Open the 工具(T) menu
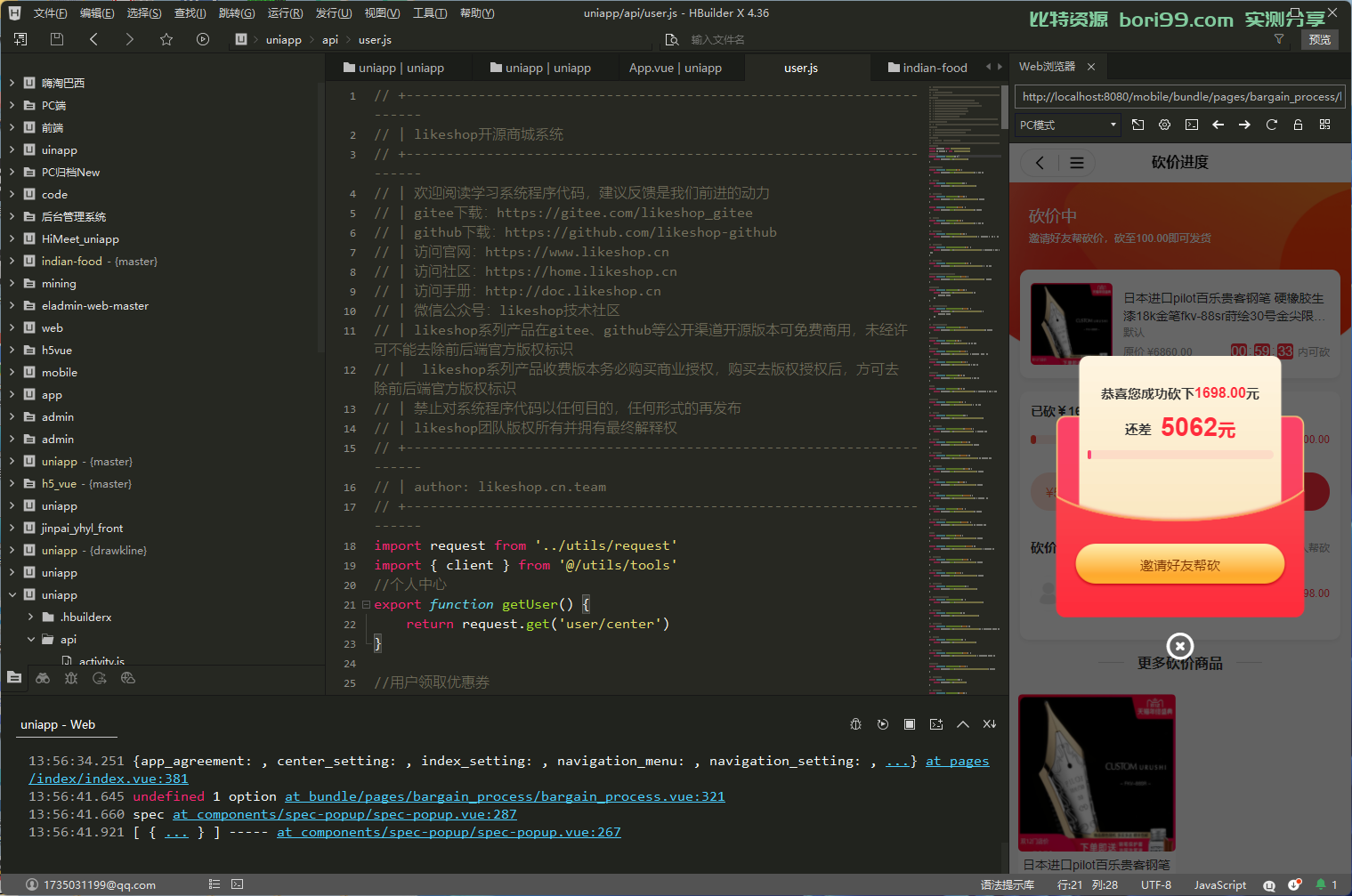 coord(430,13)
